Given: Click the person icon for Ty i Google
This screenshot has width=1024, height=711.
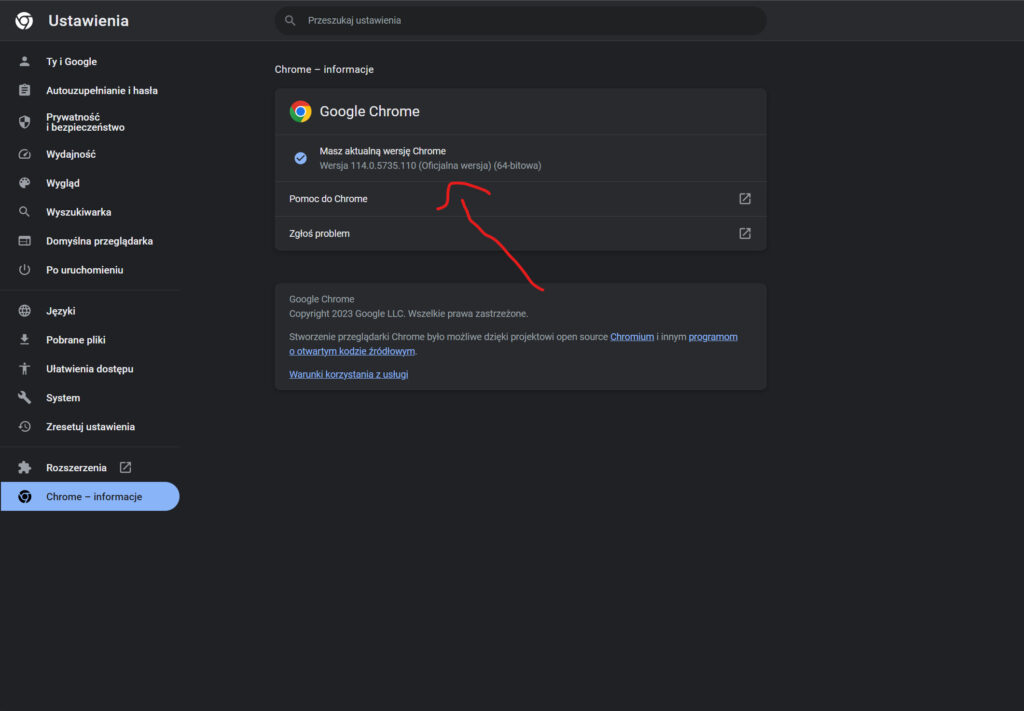Looking at the screenshot, I should pos(24,61).
